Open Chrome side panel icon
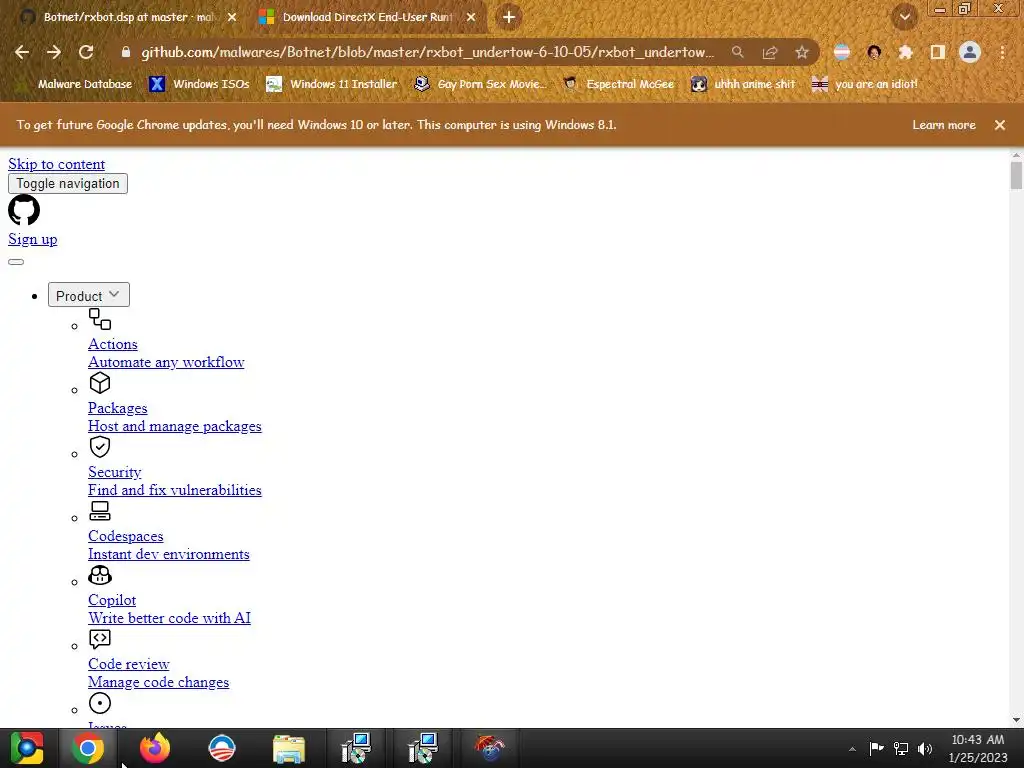 coord(938,52)
